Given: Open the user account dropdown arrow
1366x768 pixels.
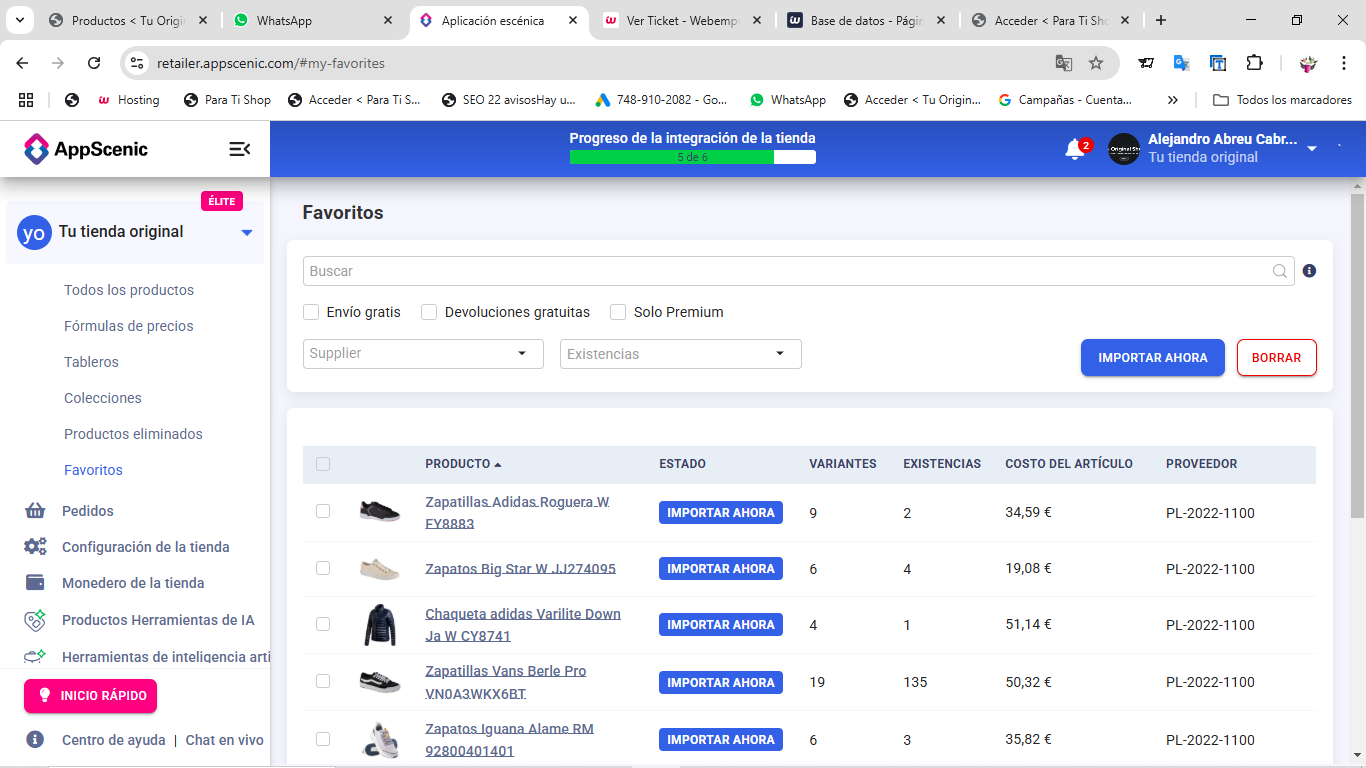Looking at the screenshot, I should (x=1312, y=149).
